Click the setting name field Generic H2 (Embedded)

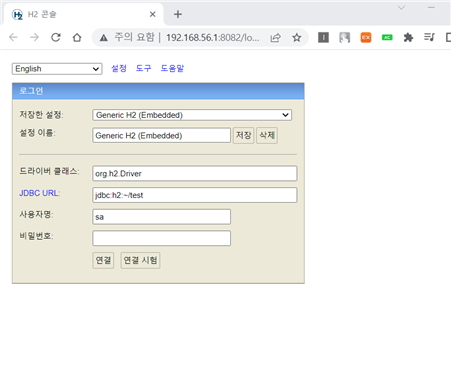click(x=161, y=135)
